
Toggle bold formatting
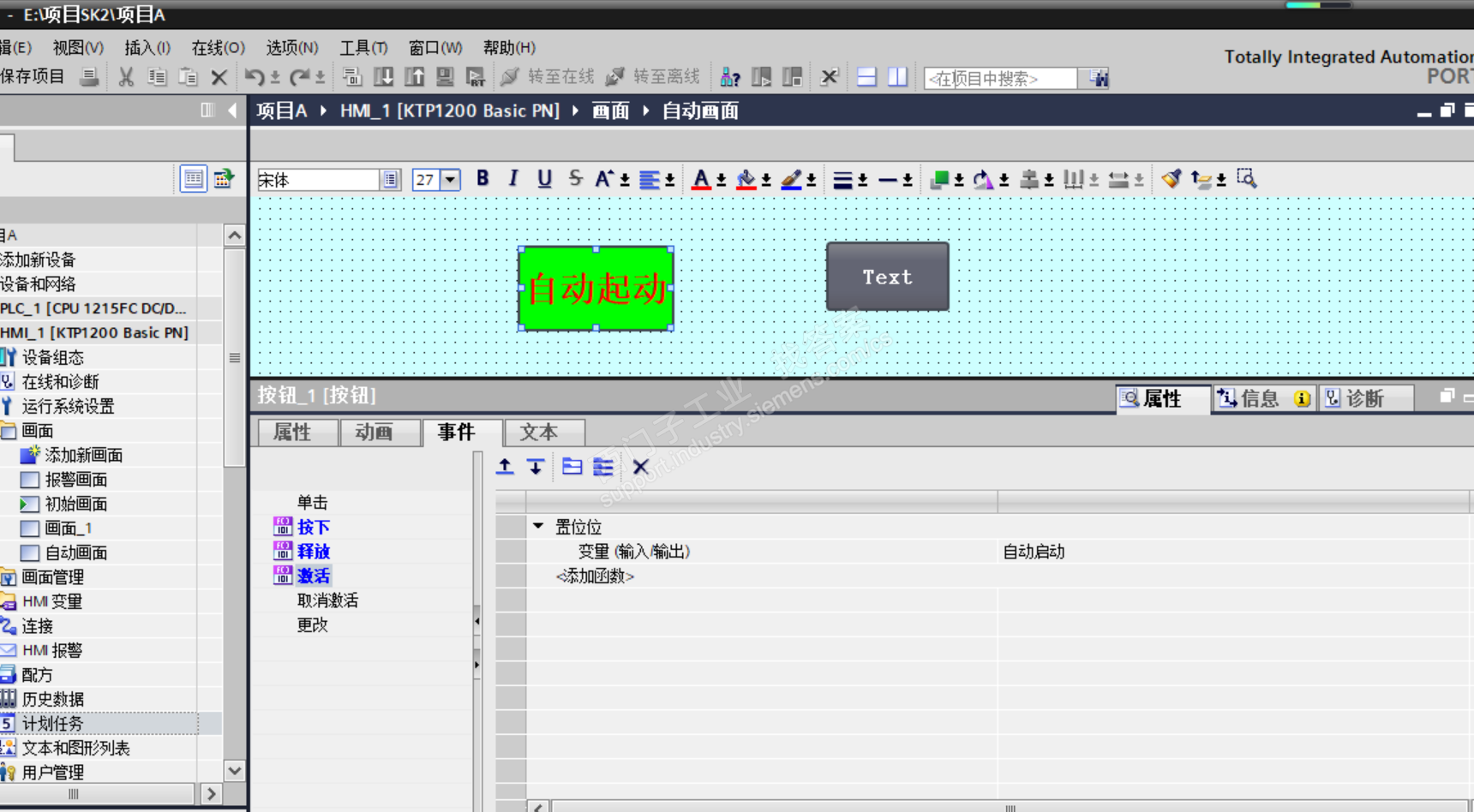click(x=482, y=178)
